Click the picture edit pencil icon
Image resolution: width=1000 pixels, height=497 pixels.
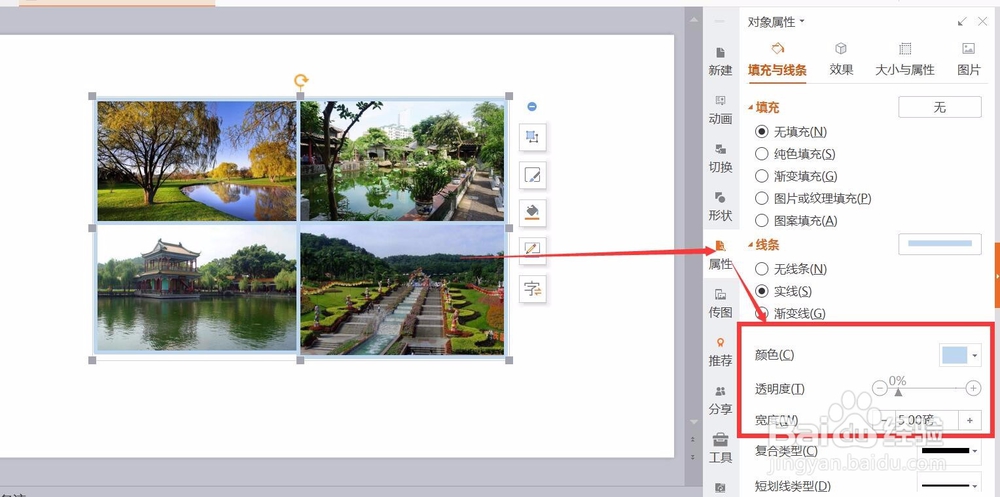click(x=533, y=174)
